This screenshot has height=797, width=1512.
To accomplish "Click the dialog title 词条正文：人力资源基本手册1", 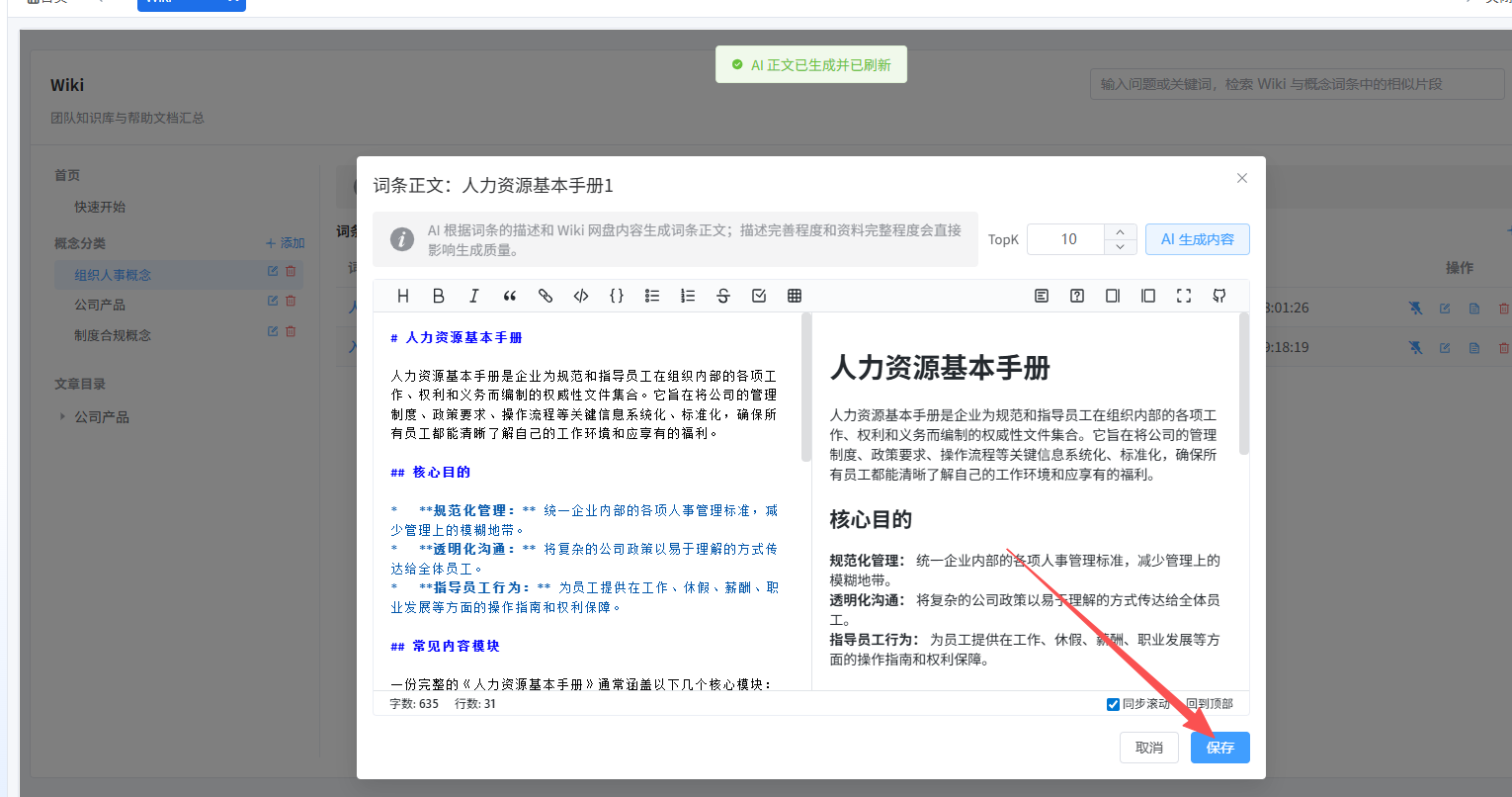I will (493, 185).
